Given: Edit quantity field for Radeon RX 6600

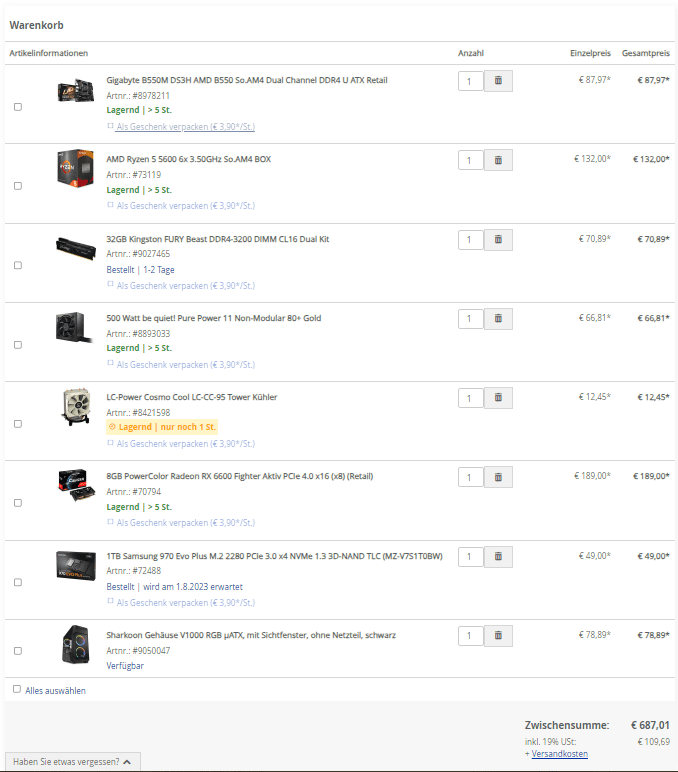Looking at the screenshot, I should 470,478.
